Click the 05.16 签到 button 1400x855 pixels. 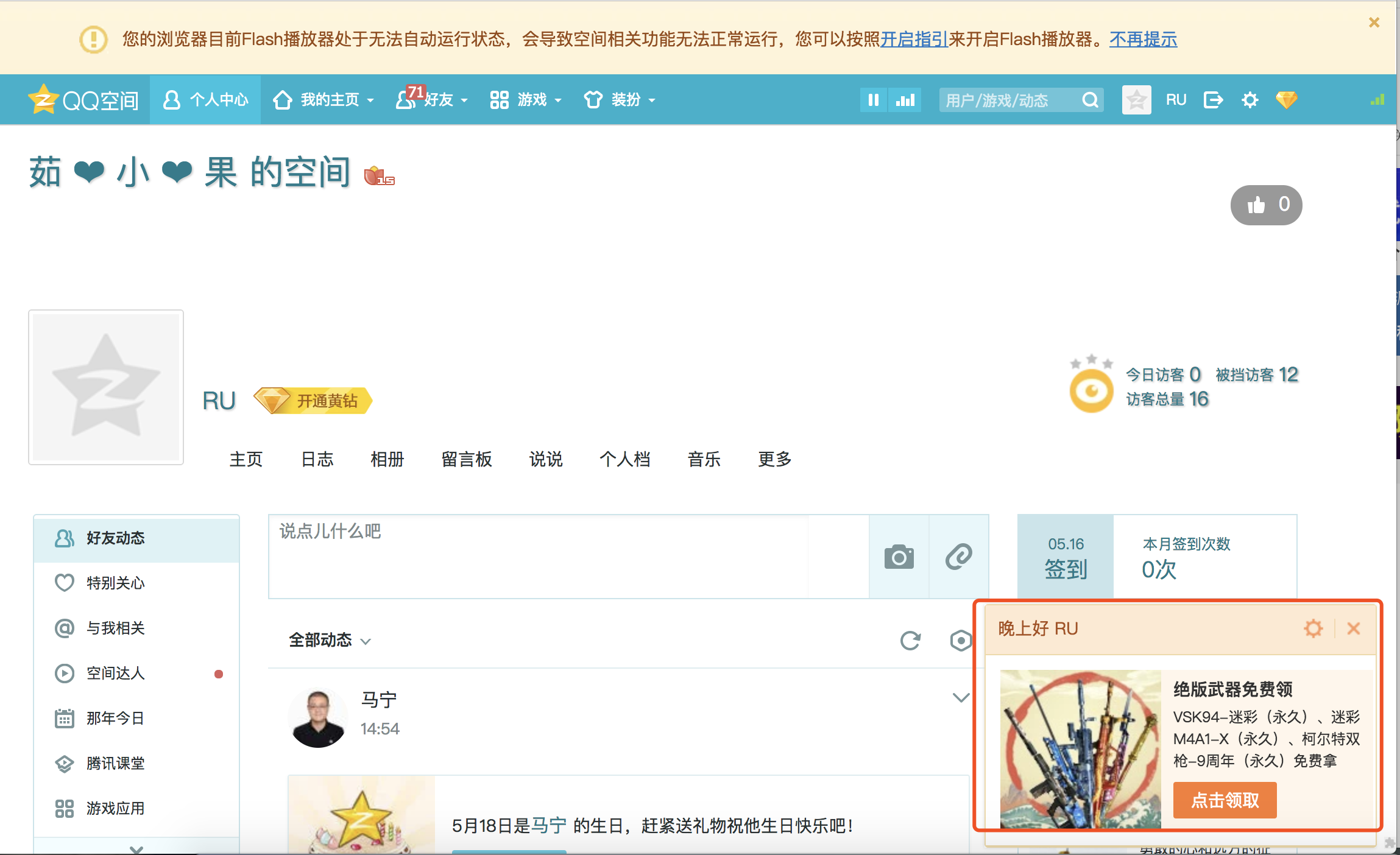pyautogui.click(x=1066, y=557)
